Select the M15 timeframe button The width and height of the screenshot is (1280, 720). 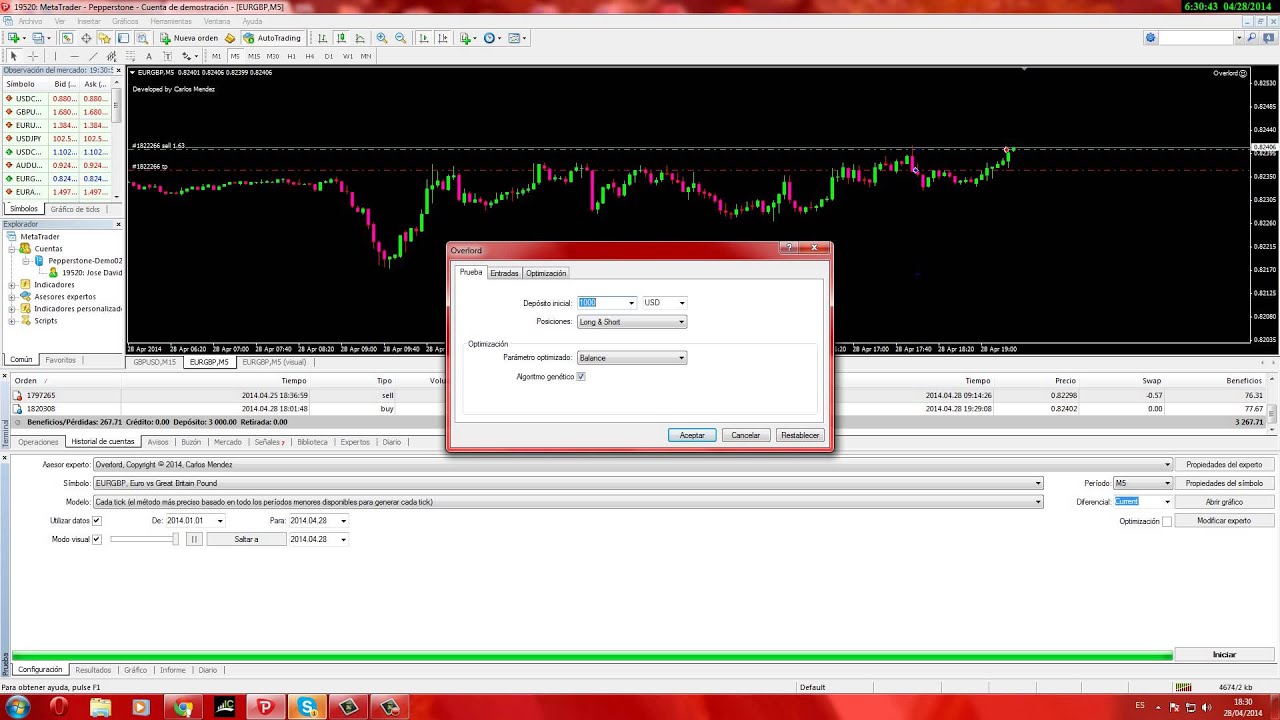[254, 56]
